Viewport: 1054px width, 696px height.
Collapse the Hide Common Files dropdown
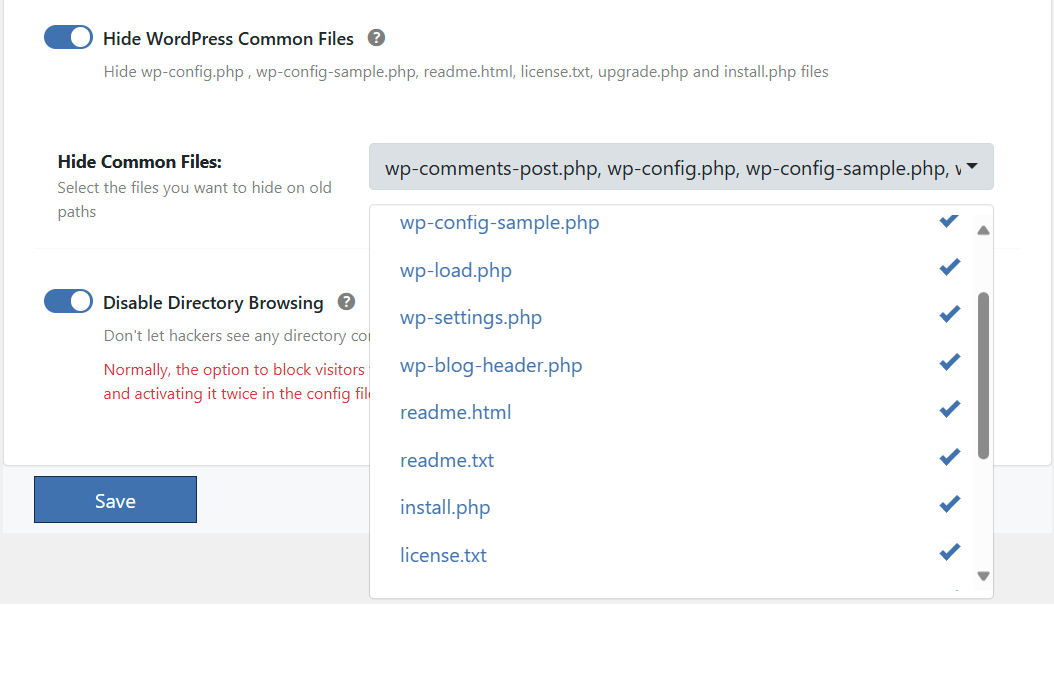[x=680, y=167]
